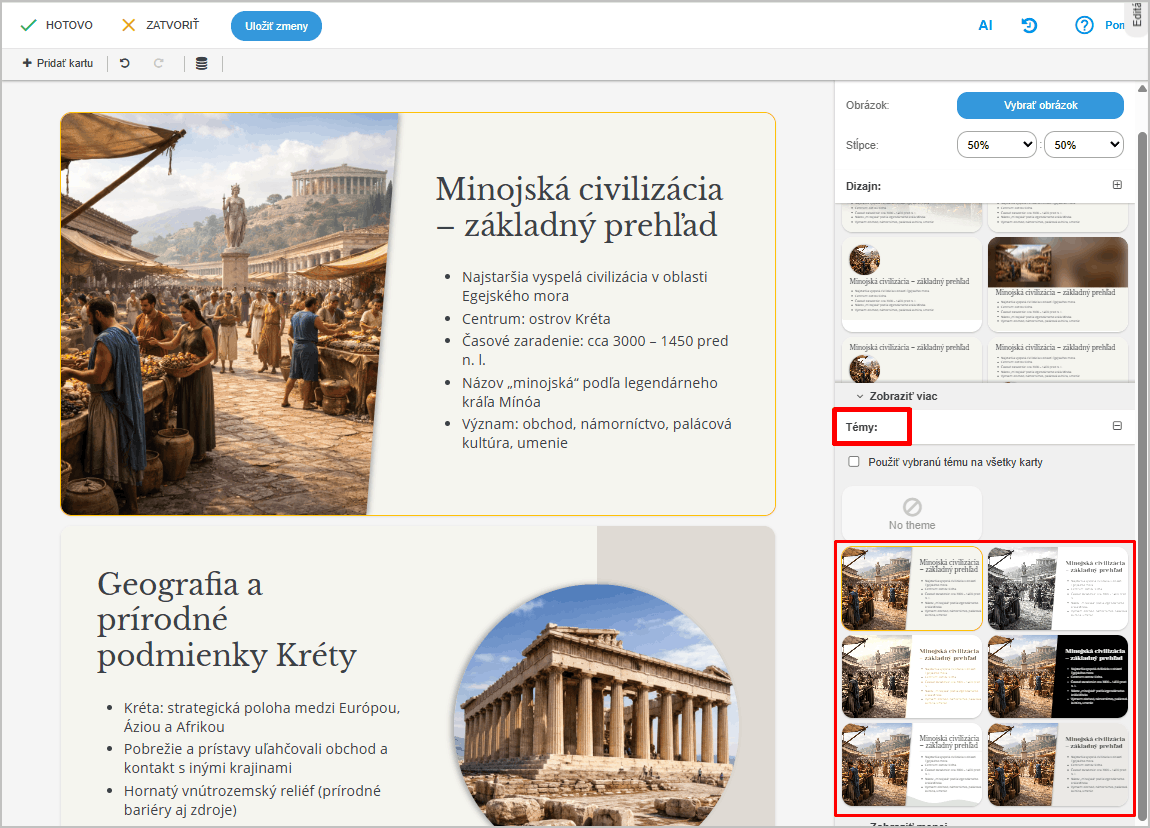
Task: Collapse the Témy section minus icon
Action: [1117, 426]
